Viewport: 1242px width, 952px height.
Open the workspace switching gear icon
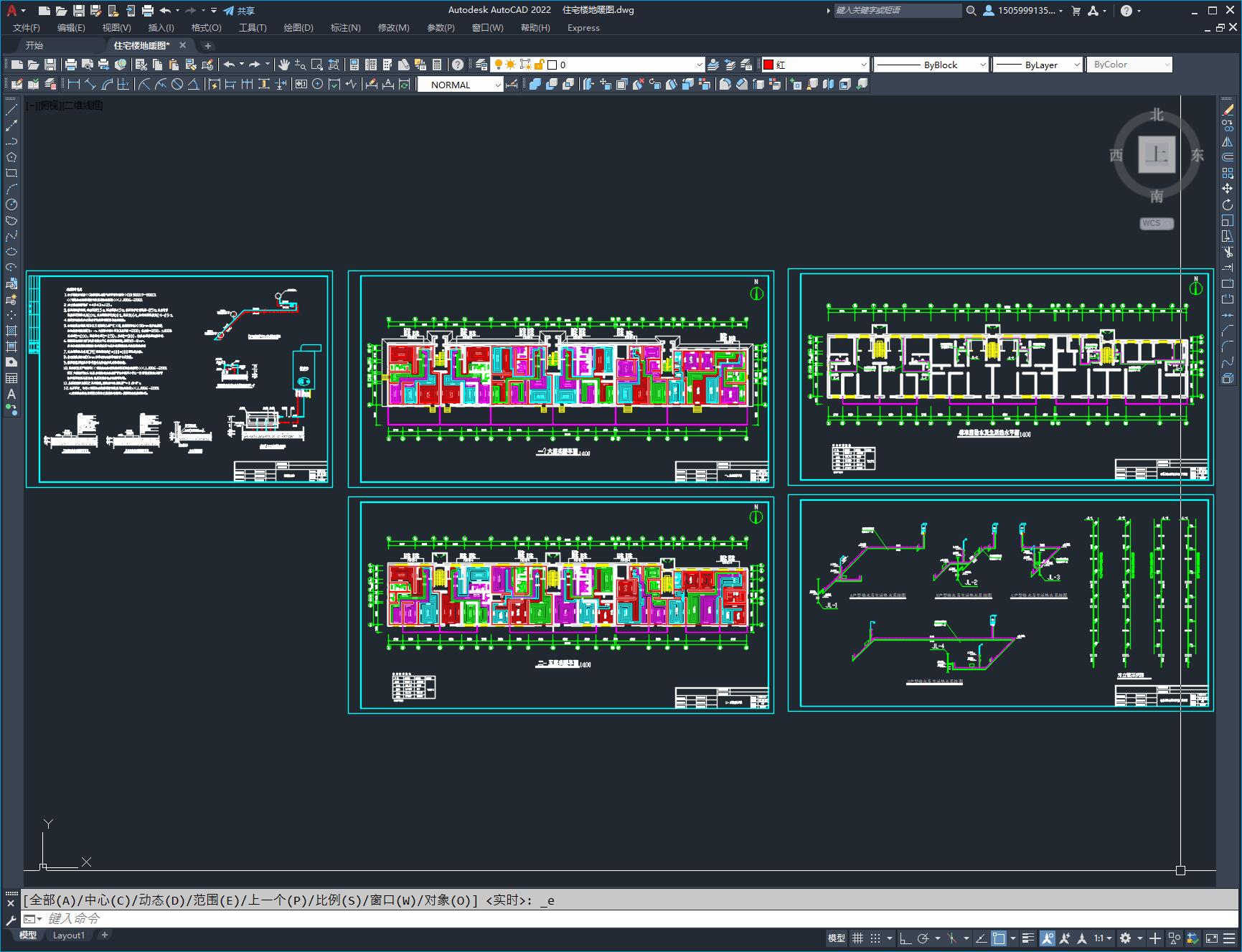point(1125,938)
